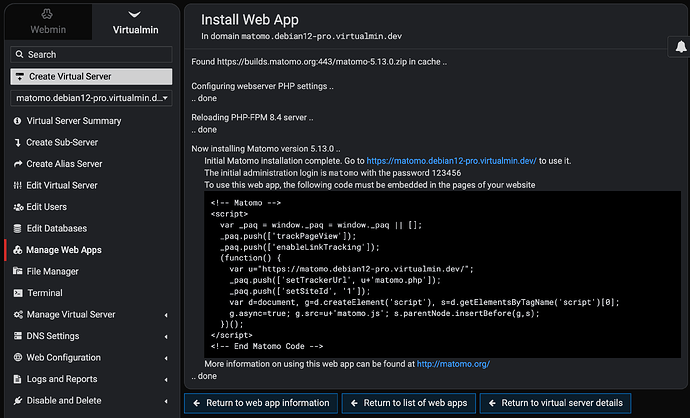Click the arrow beside DNS Settings

166,337
